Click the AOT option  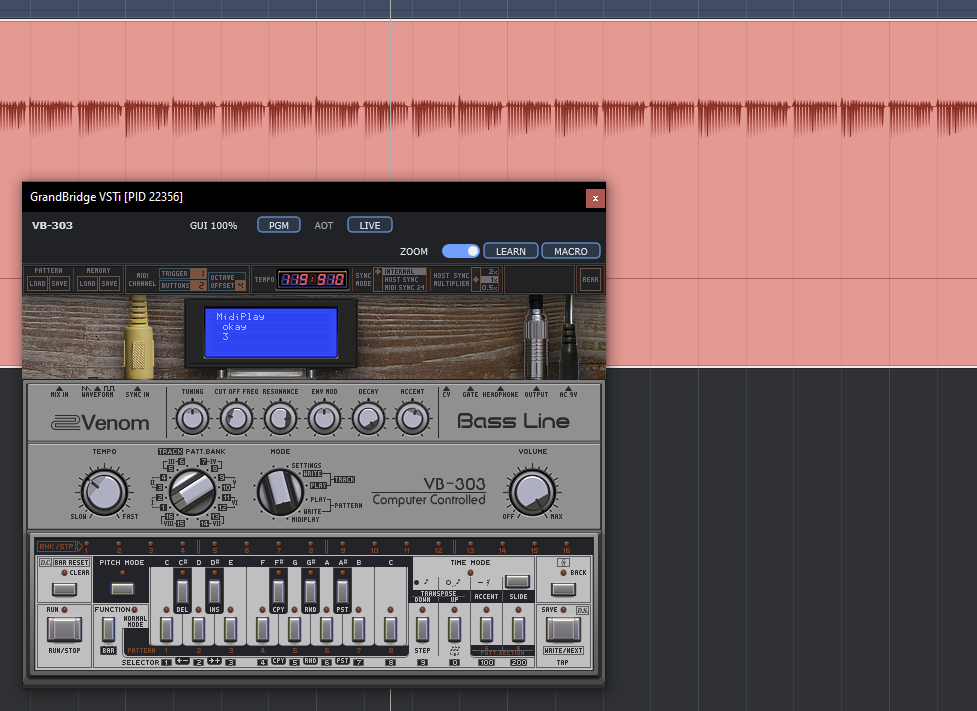pos(324,226)
